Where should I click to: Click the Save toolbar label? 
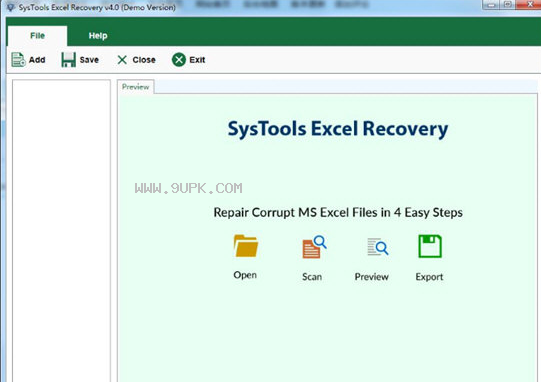pos(89,60)
